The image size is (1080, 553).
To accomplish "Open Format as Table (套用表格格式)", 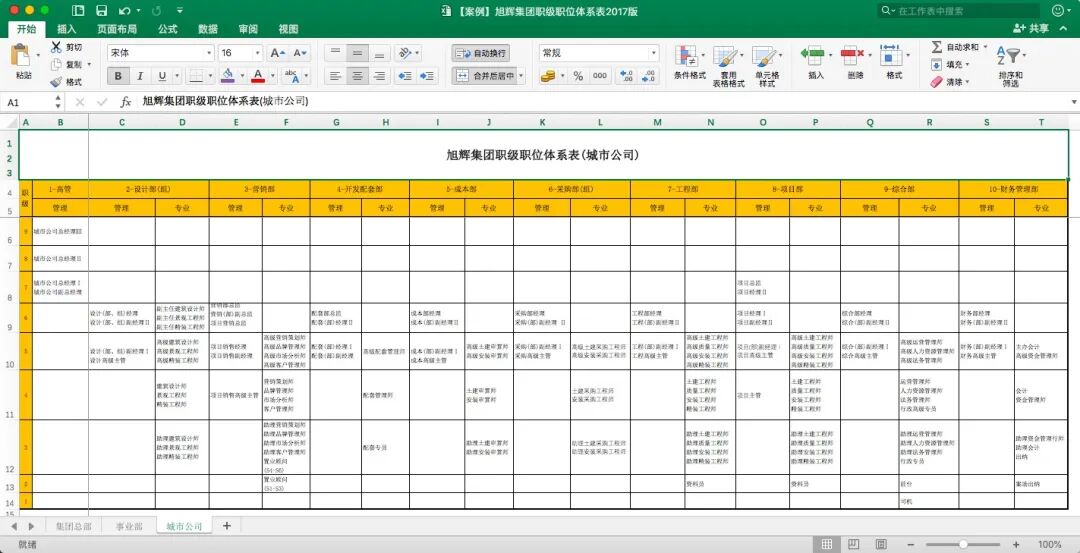I will [x=728, y=66].
